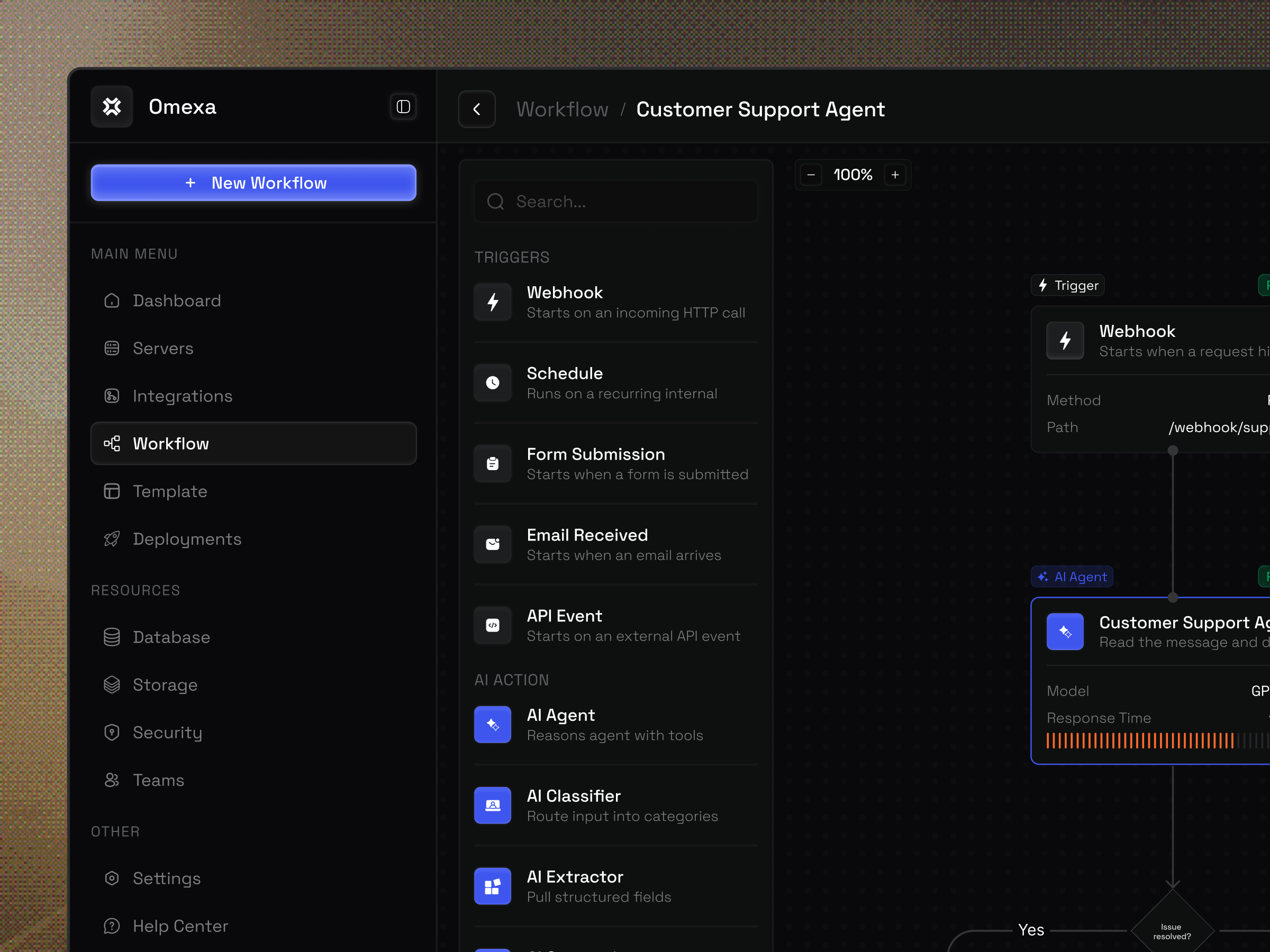Click the Trigger tag on the canvas
1270x952 pixels.
point(1068,285)
